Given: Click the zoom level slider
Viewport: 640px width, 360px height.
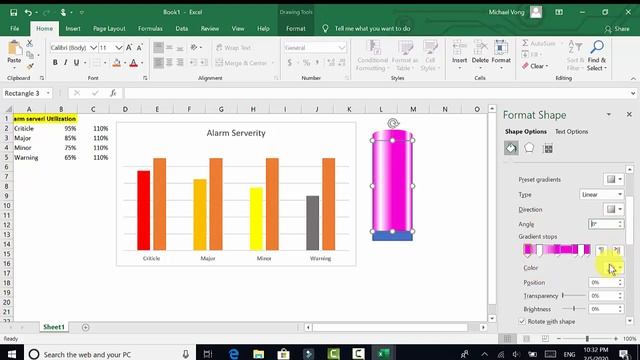Looking at the screenshot, I should (x=587, y=339).
